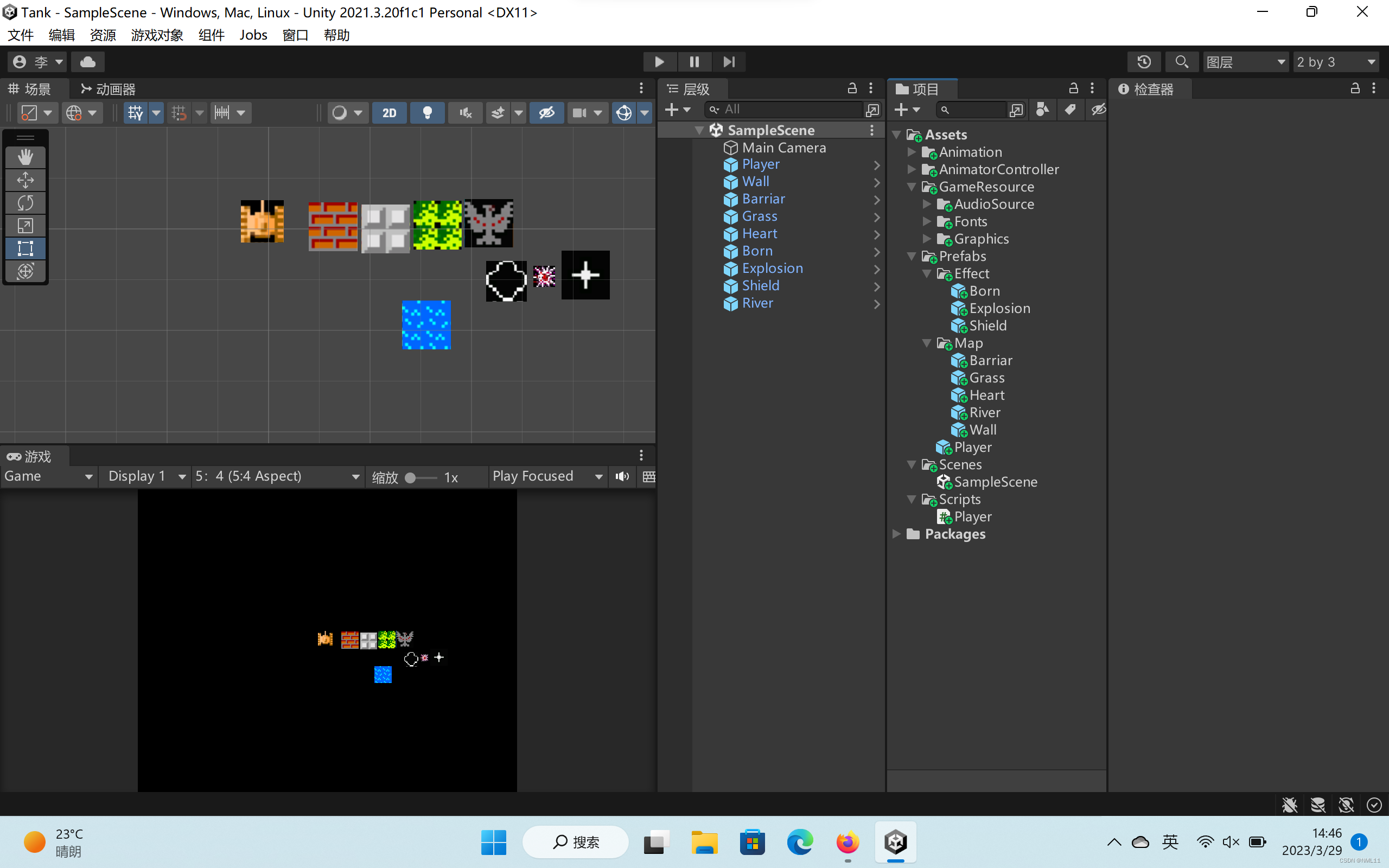1389x868 pixels.
Task: Open the 2 by 3 layout dropdown
Action: point(1336,61)
